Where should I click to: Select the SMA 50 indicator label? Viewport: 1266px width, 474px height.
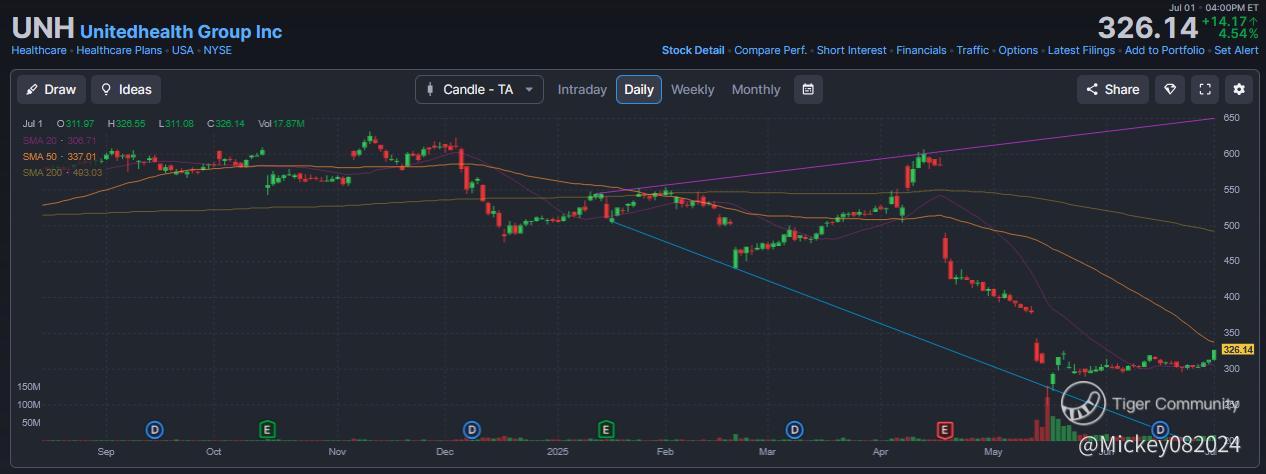[x=59, y=156]
